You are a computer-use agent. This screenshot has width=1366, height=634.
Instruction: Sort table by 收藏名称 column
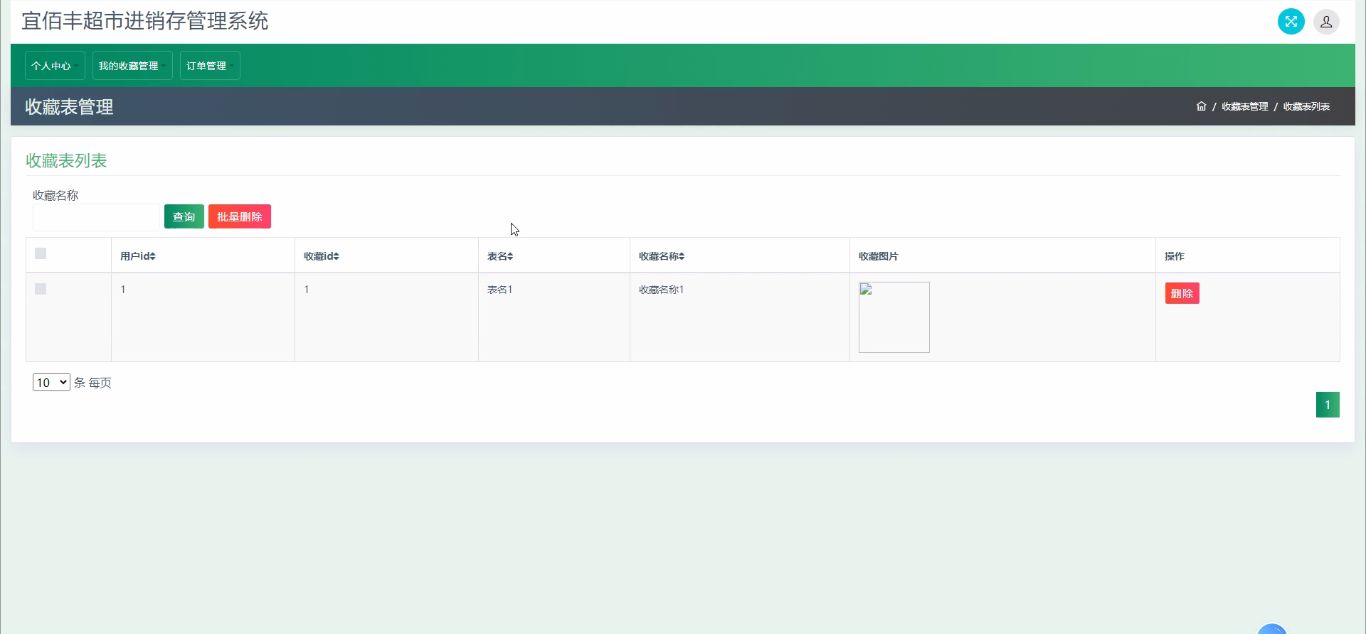click(x=662, y=256)
